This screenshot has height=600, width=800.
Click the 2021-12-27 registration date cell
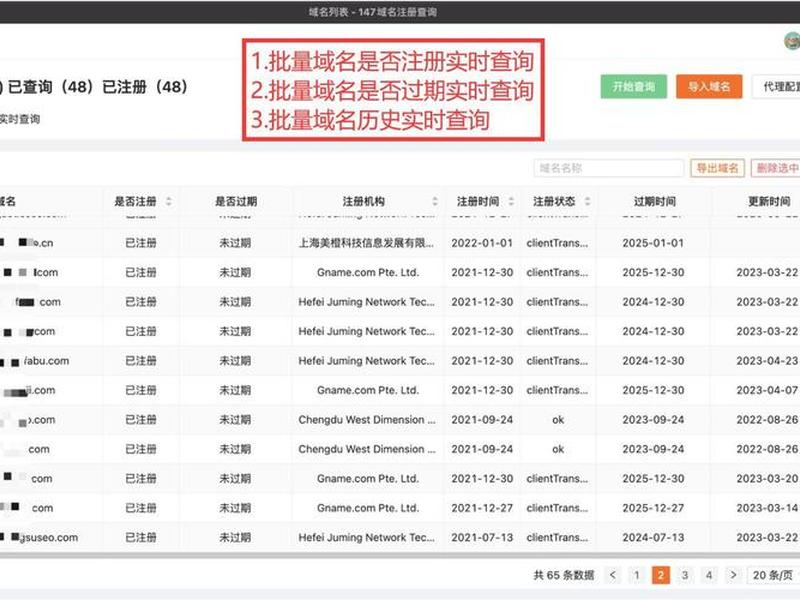[482, 508]
